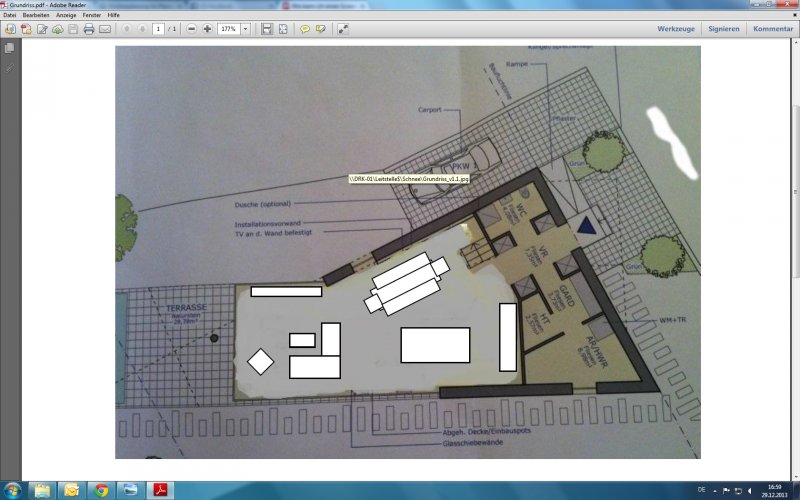Open the Kommentar pane
The width and height of the screenshot is (800, 500).
(773, 29)
